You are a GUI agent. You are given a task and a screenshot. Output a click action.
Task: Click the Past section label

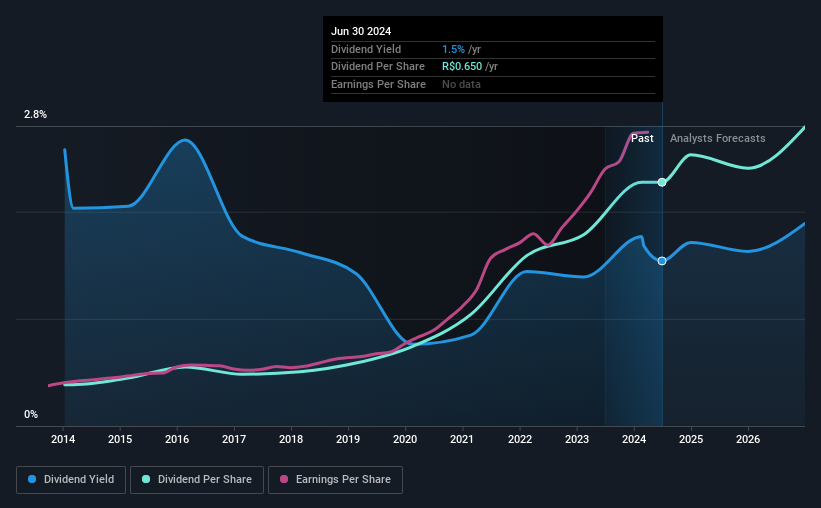[x=642, y=138]
